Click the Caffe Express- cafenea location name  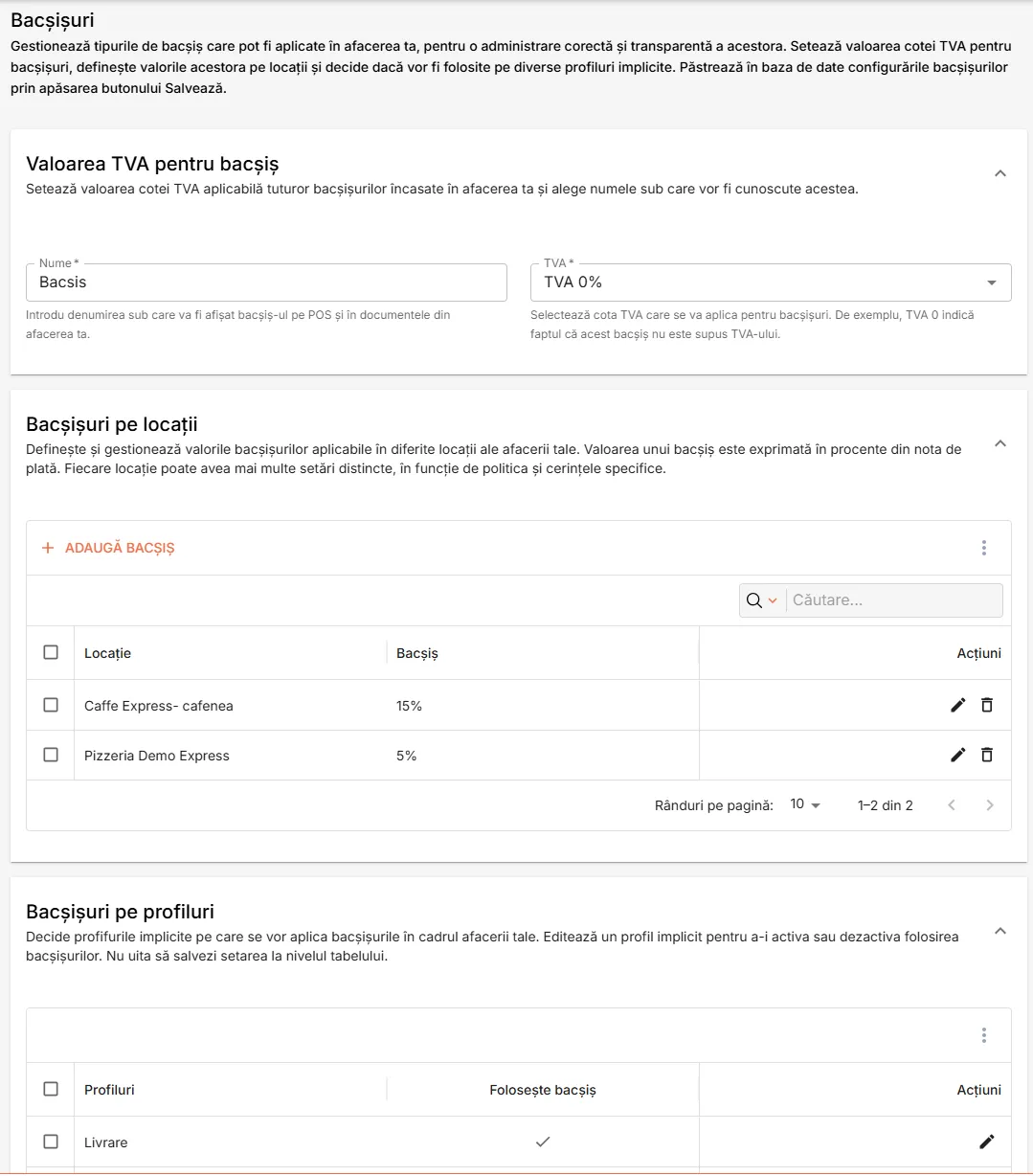point(159,706)
